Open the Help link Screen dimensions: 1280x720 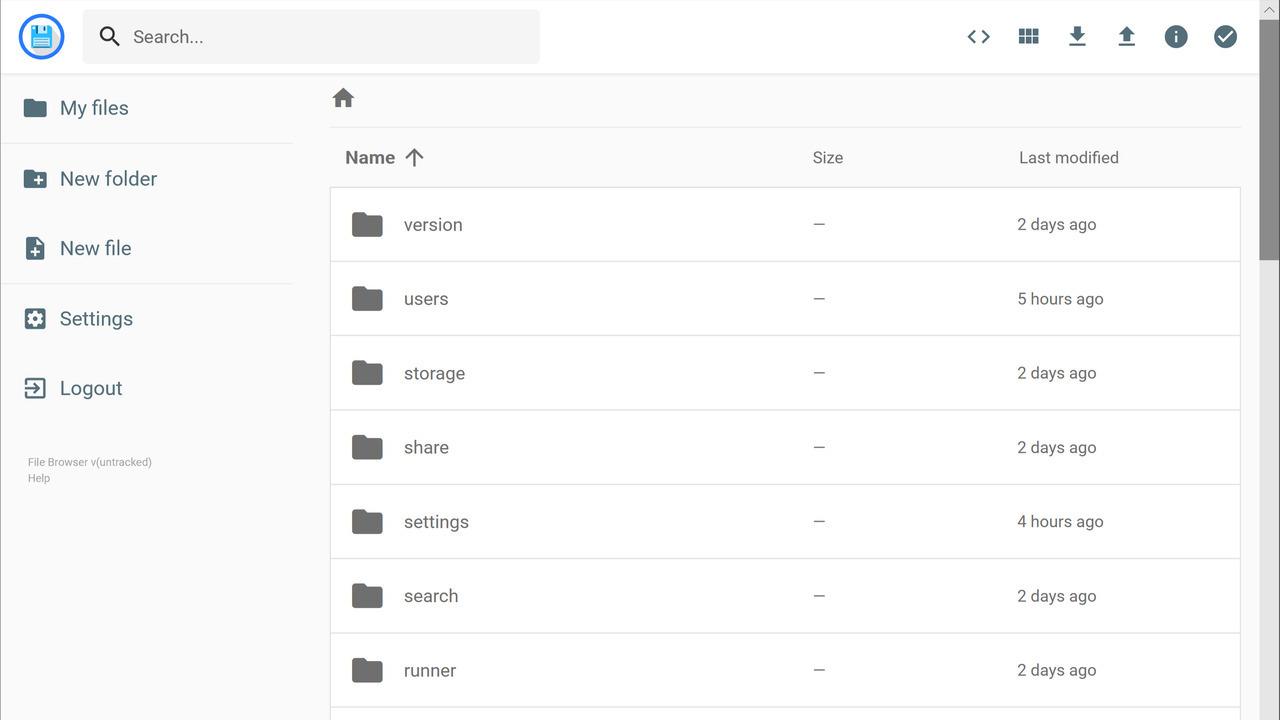coord(39,478)
